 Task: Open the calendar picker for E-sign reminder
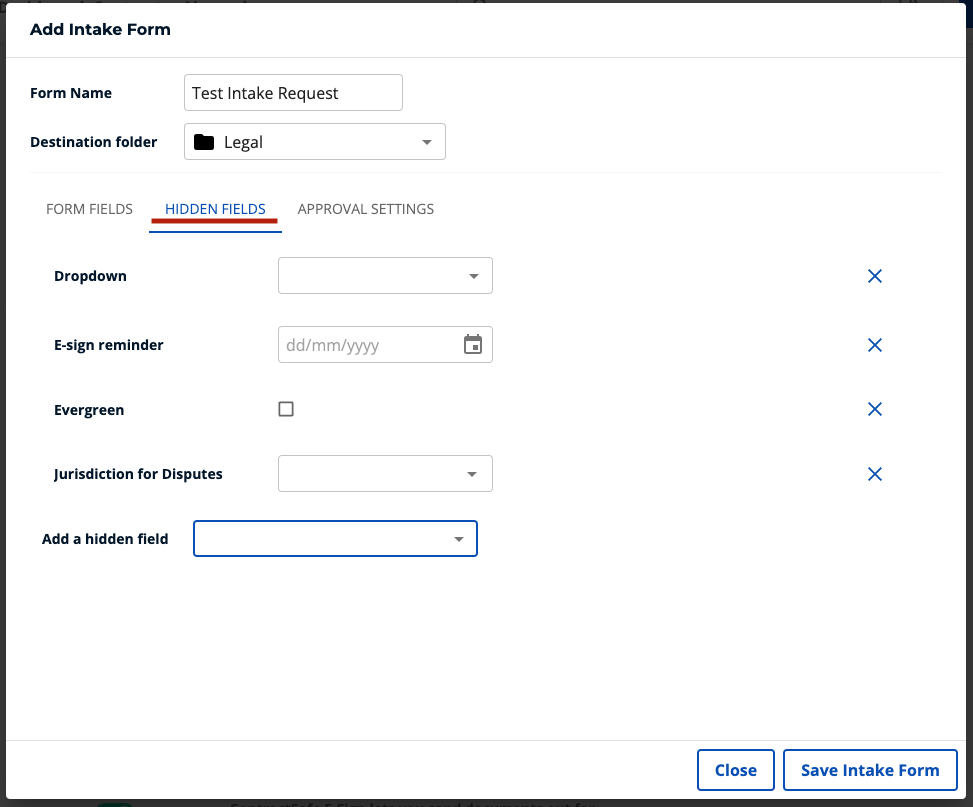(475, 344)
